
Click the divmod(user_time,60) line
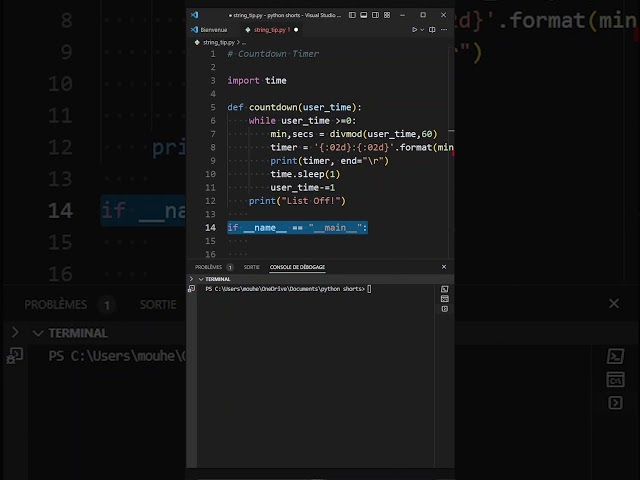click(353, 134)
